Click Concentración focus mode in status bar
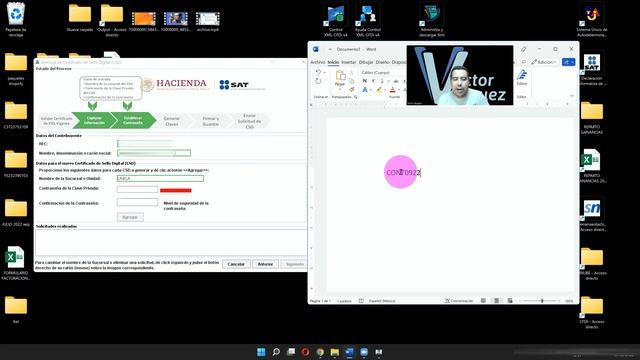The width and height of the screenshot is (640, 360). coord(459,301)
